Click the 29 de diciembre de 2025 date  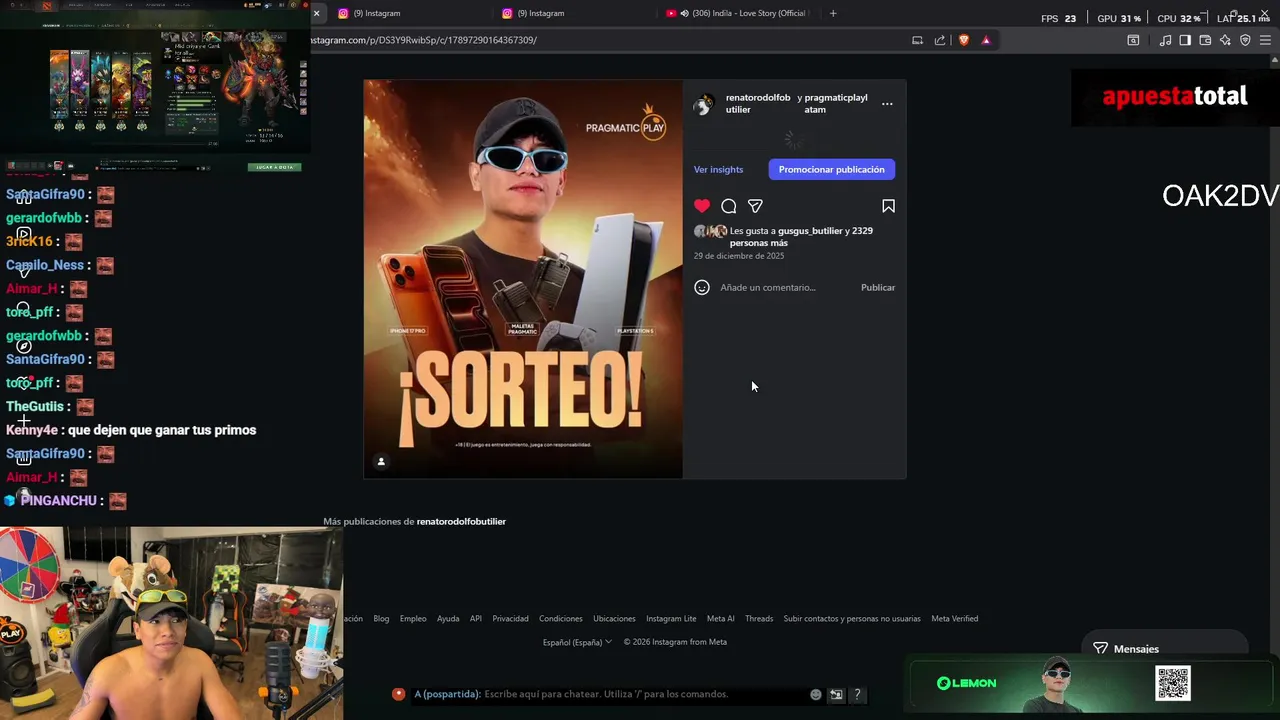coord(739,256)
